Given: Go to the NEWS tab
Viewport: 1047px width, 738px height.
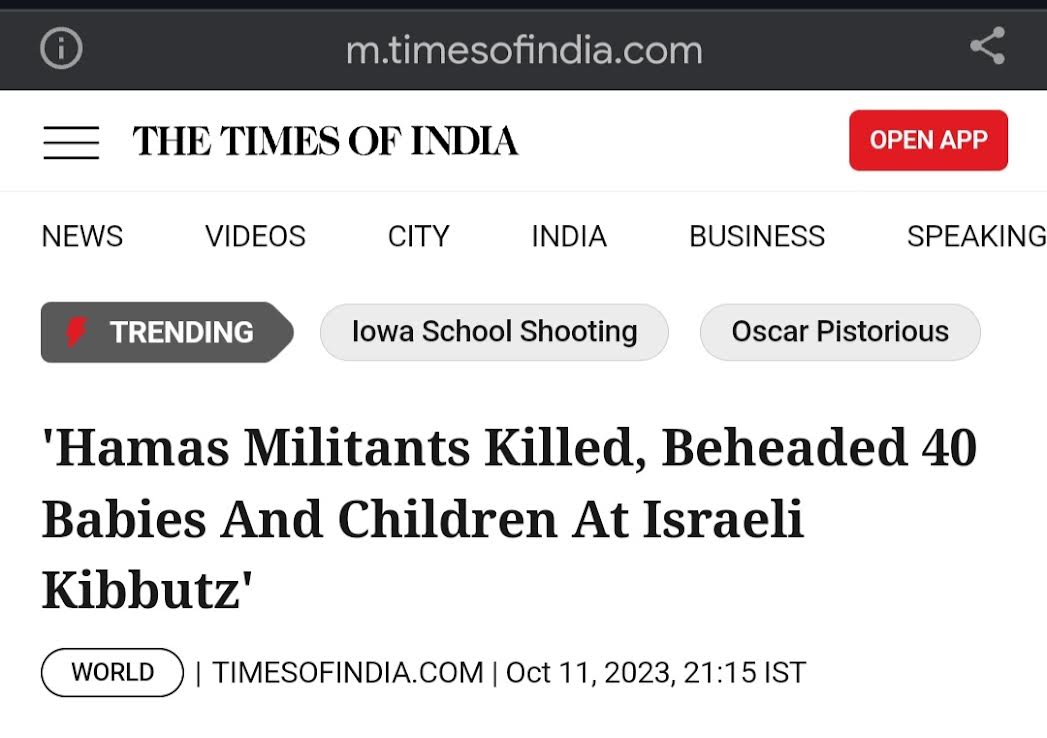Looking at the screenshot, I should click(82, 236).
